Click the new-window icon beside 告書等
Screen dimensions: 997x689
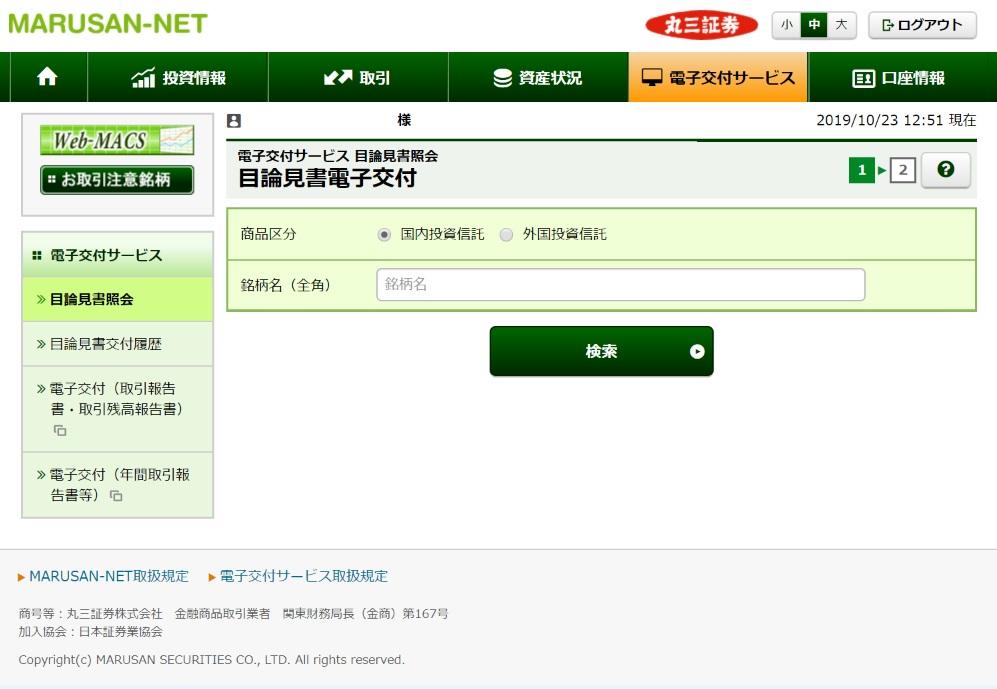coord(116,495)
